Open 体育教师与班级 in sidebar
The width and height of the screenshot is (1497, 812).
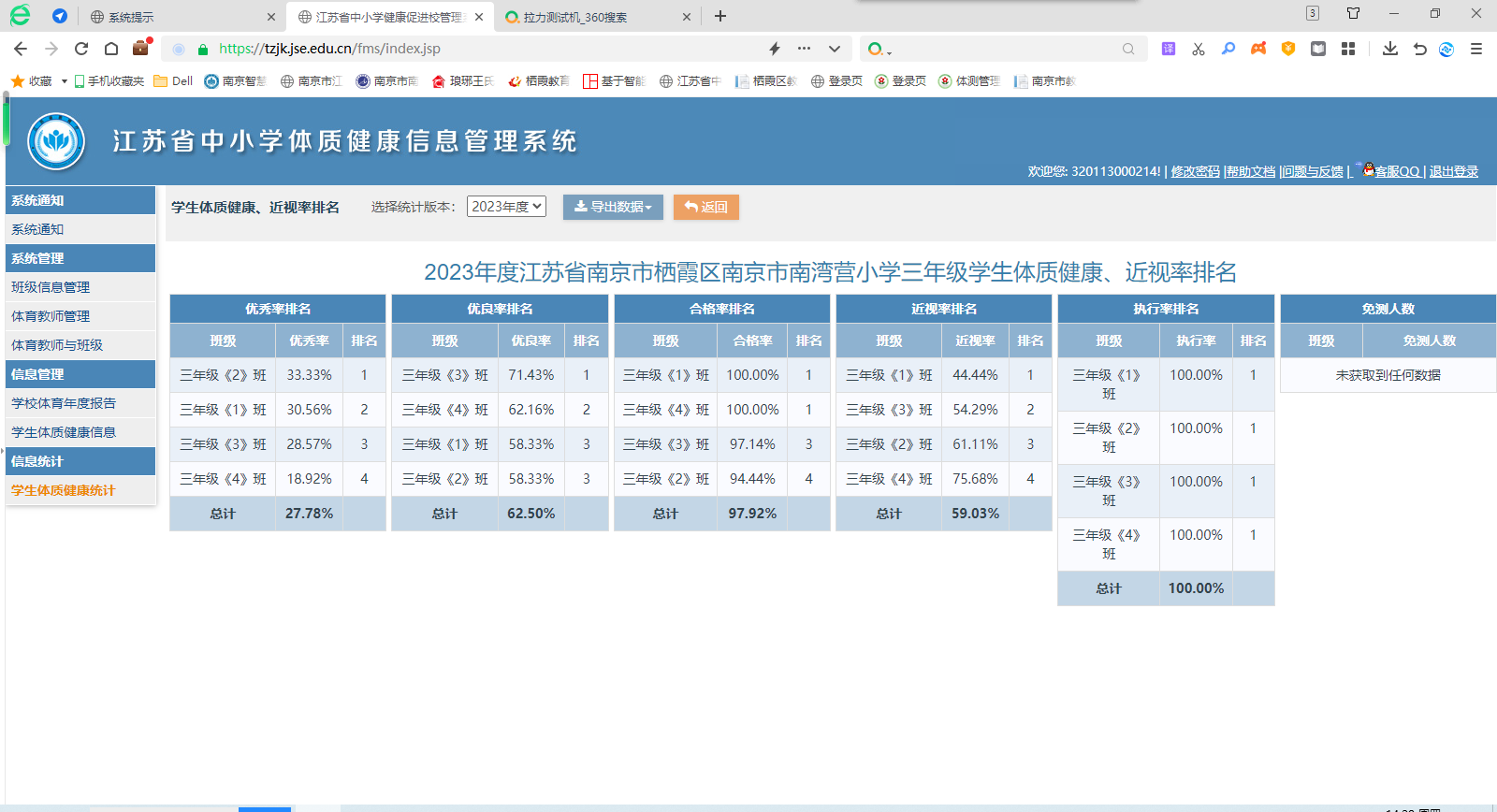[80, 345]
